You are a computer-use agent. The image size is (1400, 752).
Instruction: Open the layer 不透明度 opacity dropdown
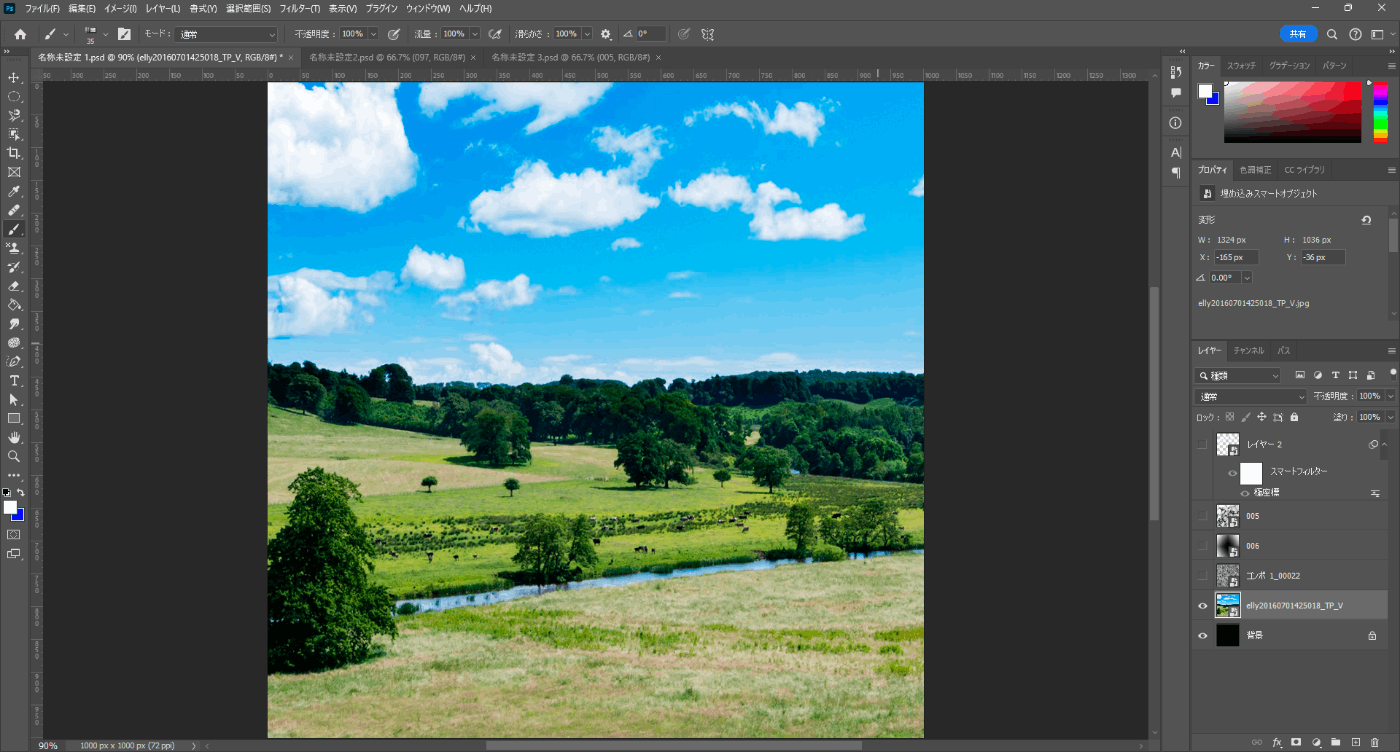(1390, 396)
